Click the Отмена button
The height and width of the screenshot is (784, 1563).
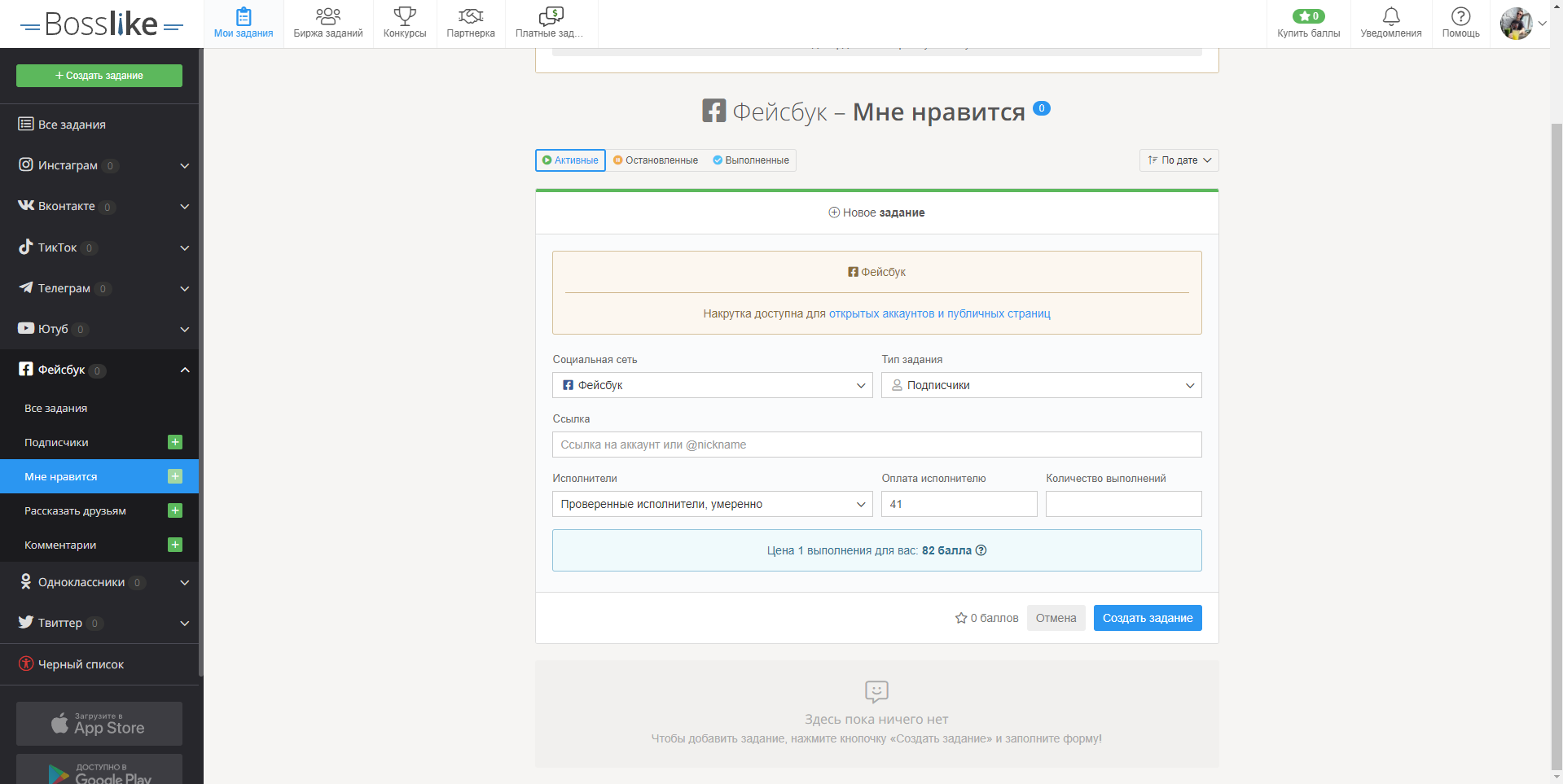1056,618
